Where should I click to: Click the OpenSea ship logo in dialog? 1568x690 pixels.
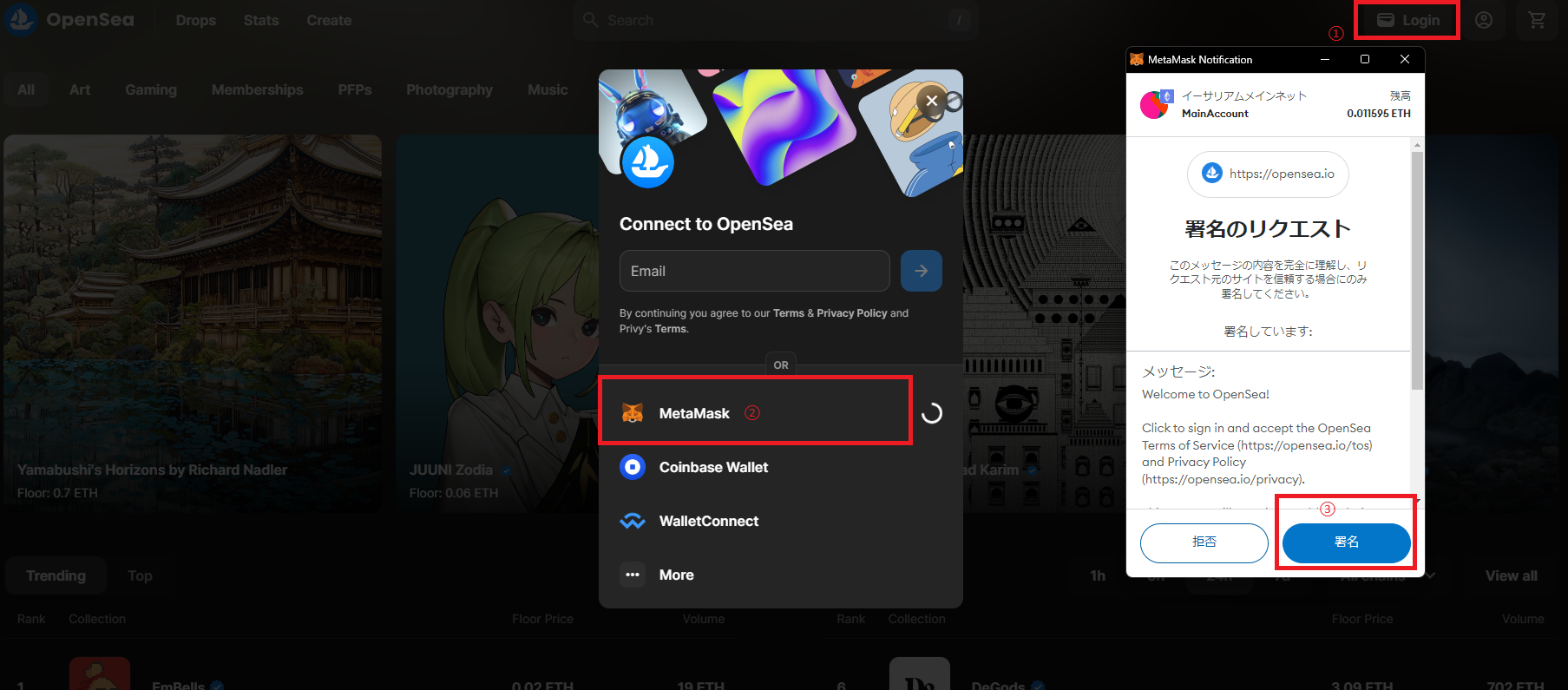(648, 162)
